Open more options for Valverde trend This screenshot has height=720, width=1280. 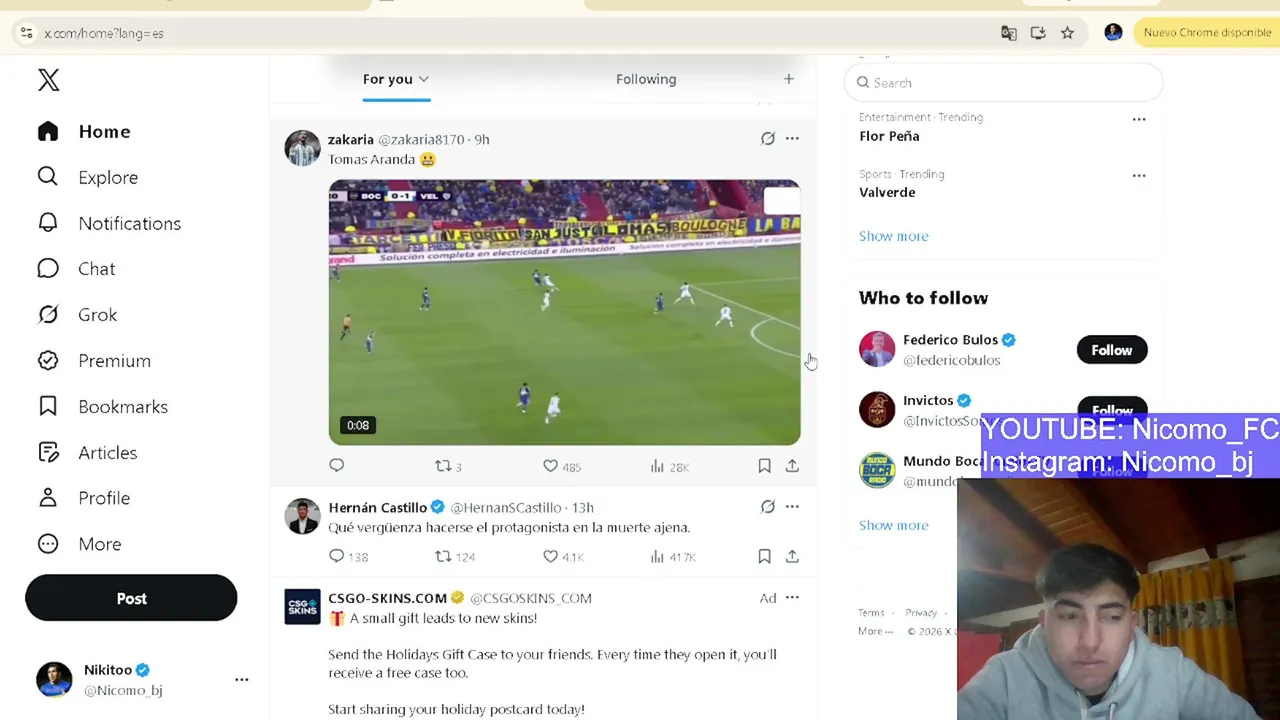click(1139, 175)
